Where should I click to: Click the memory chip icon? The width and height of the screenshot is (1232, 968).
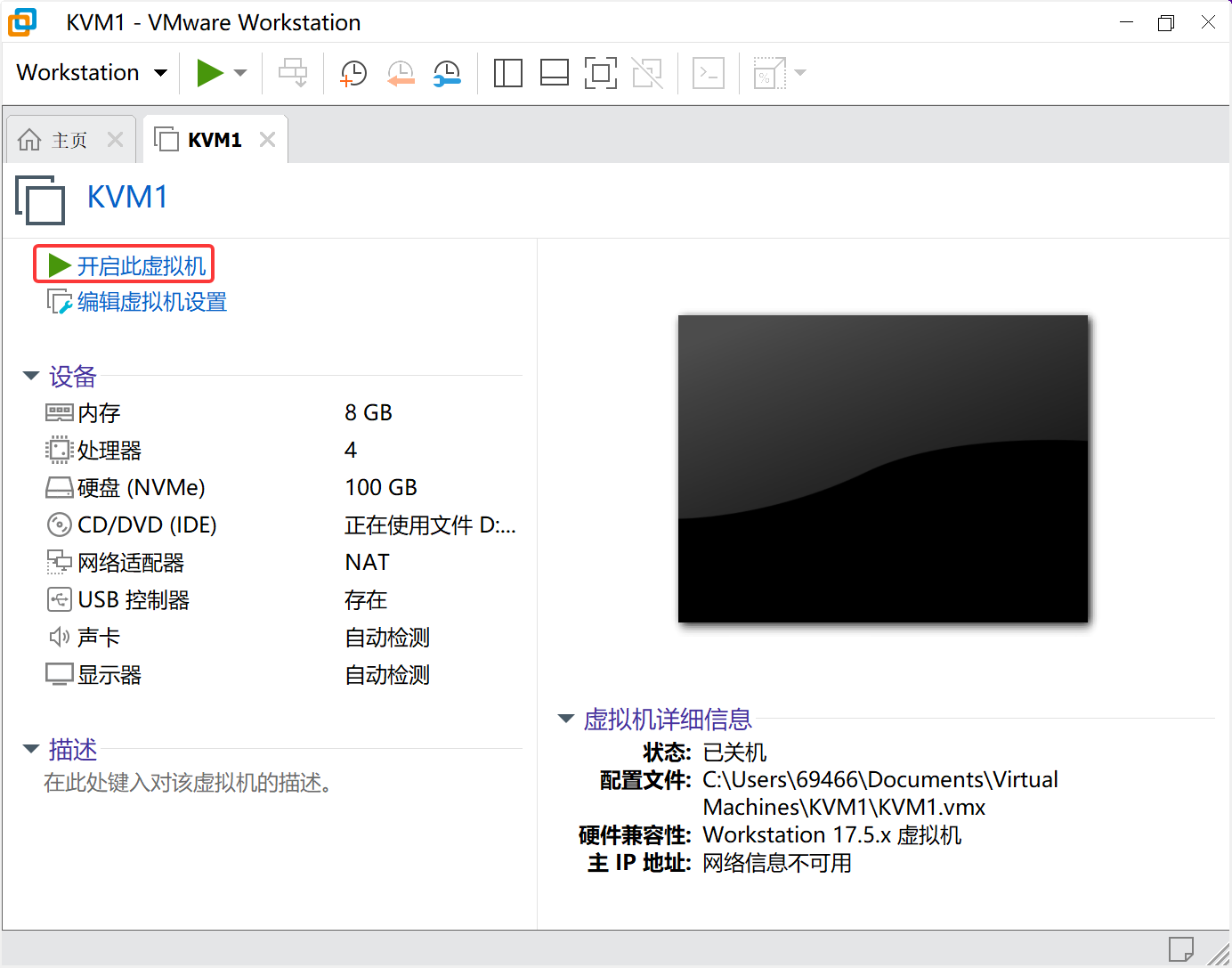point(59,412)
